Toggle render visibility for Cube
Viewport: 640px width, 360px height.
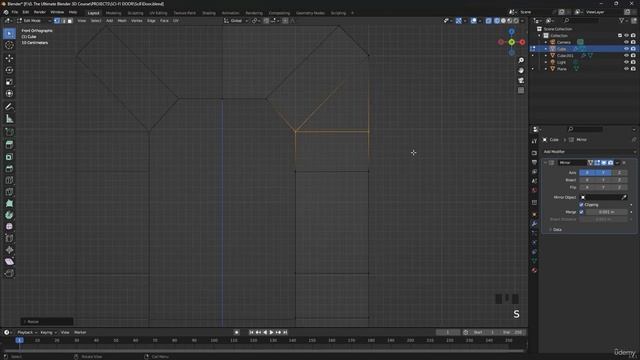[633, 49]
